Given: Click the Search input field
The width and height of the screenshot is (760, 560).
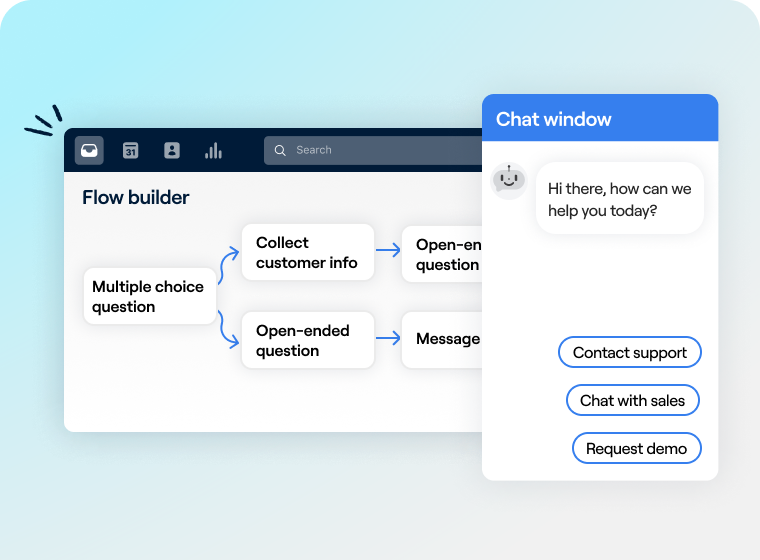Looking at the screenshot, I should point(373,150).
